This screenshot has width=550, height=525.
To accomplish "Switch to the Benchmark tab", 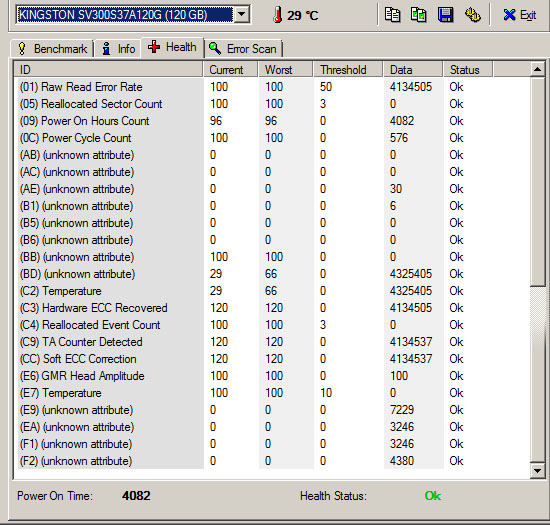I will pos(52,48).
